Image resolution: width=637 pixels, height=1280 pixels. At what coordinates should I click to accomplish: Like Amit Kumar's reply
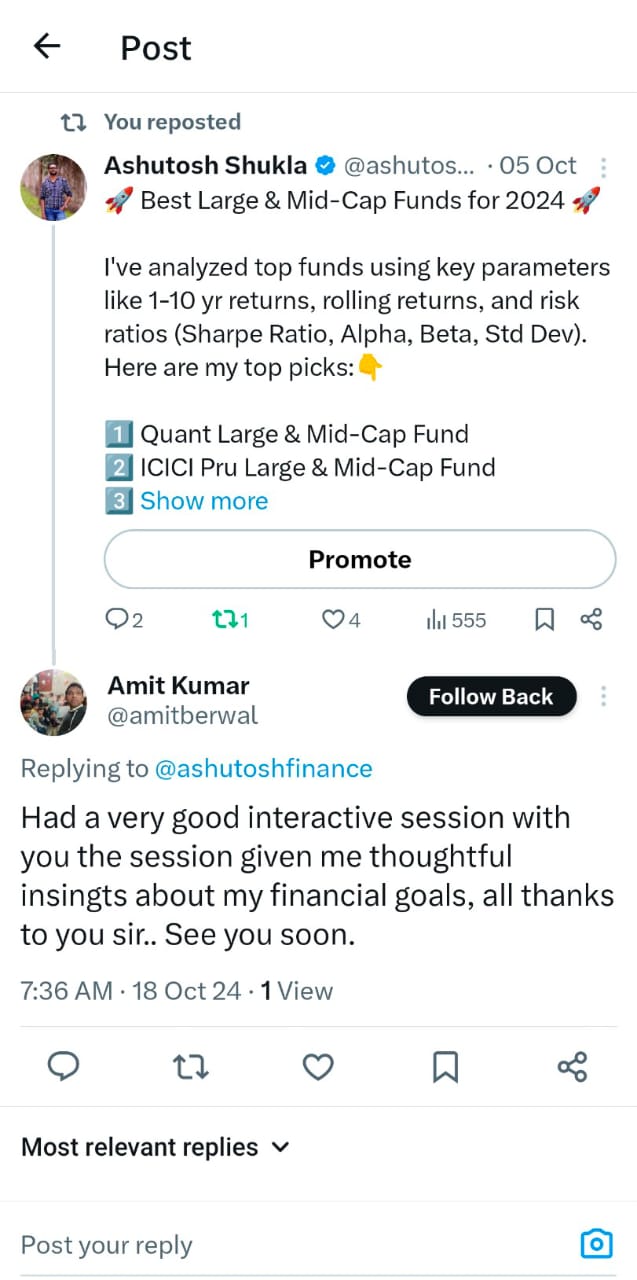[x=318, y=1067]
